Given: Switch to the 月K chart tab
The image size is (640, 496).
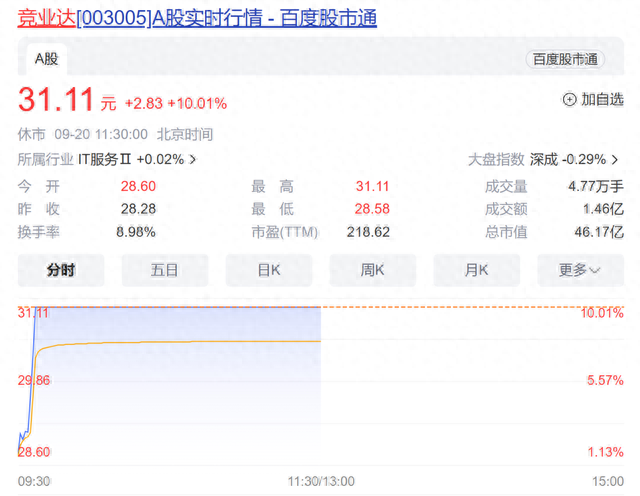Looking at the screenshot, I should pyautogui.click(x=476, y=270).
